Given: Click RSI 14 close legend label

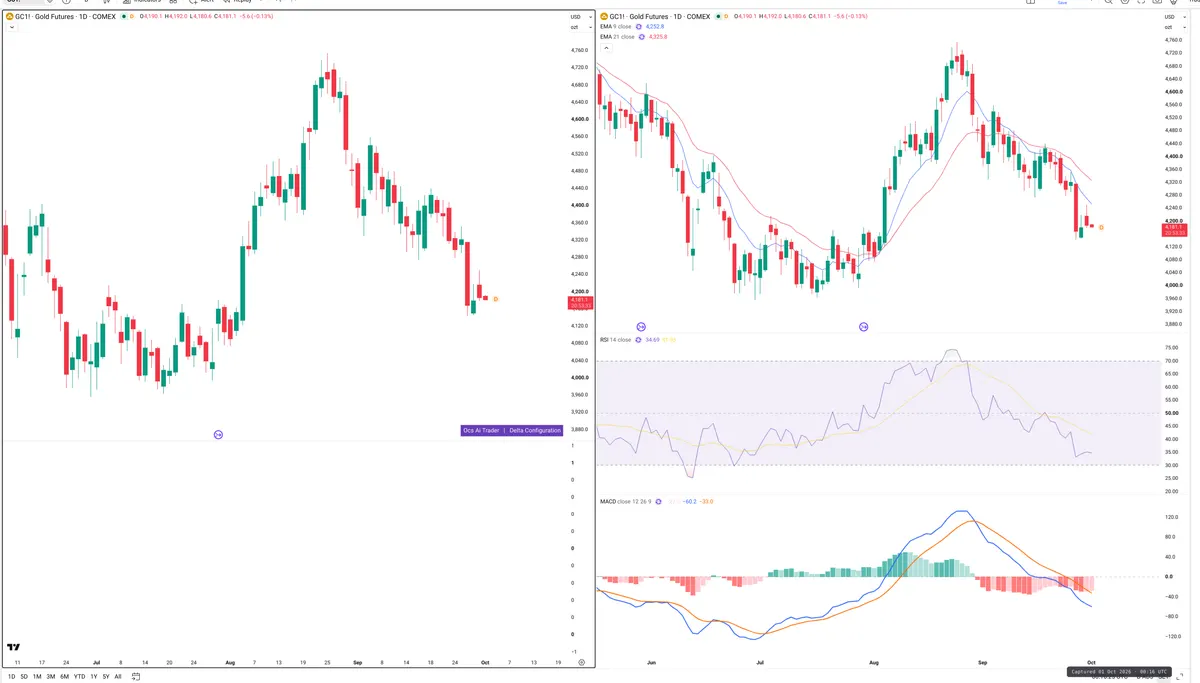Looking at the screenshot, I should pyautogui.click(x=616, y=340).
